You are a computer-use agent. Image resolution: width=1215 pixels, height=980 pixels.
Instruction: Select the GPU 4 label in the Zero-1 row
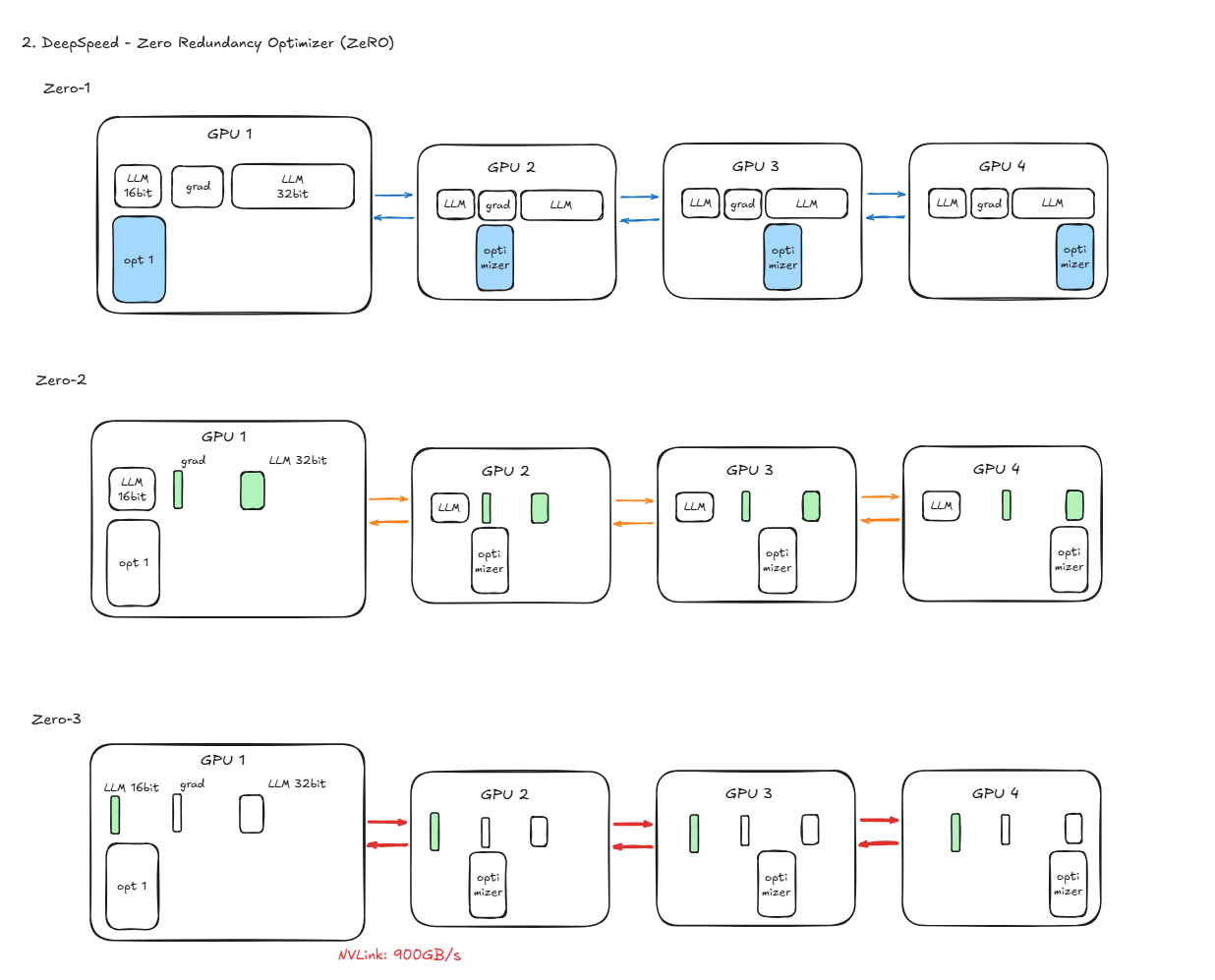[x=1002, y=166]
